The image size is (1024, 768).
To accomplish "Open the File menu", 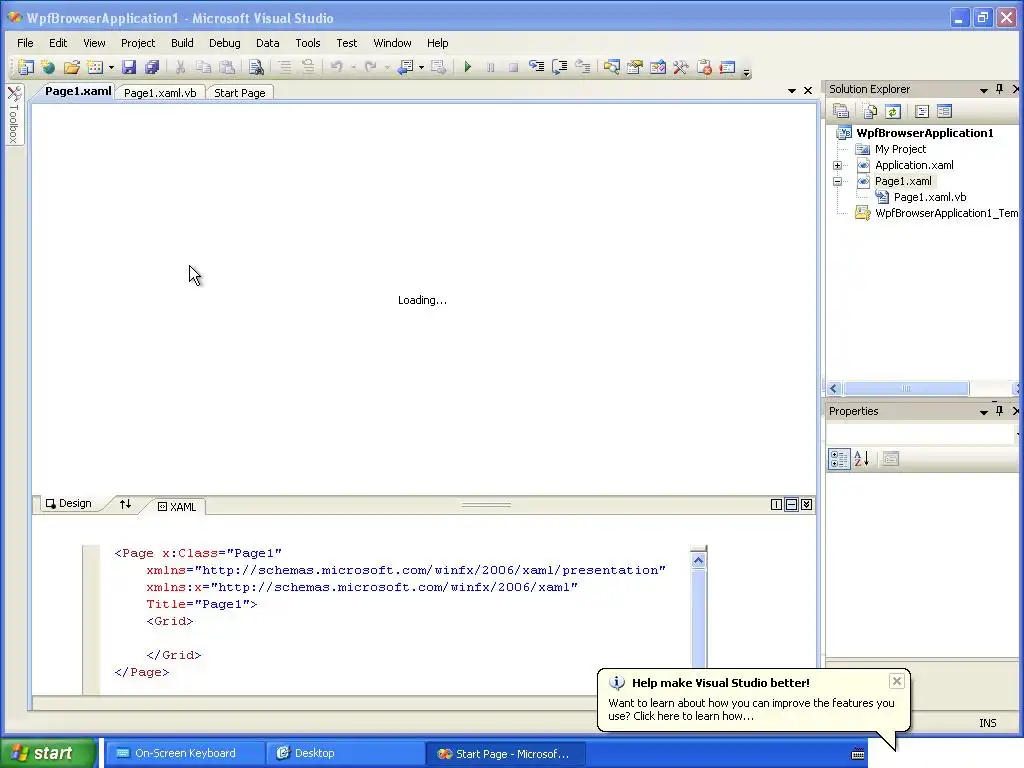I will (25, 43).
